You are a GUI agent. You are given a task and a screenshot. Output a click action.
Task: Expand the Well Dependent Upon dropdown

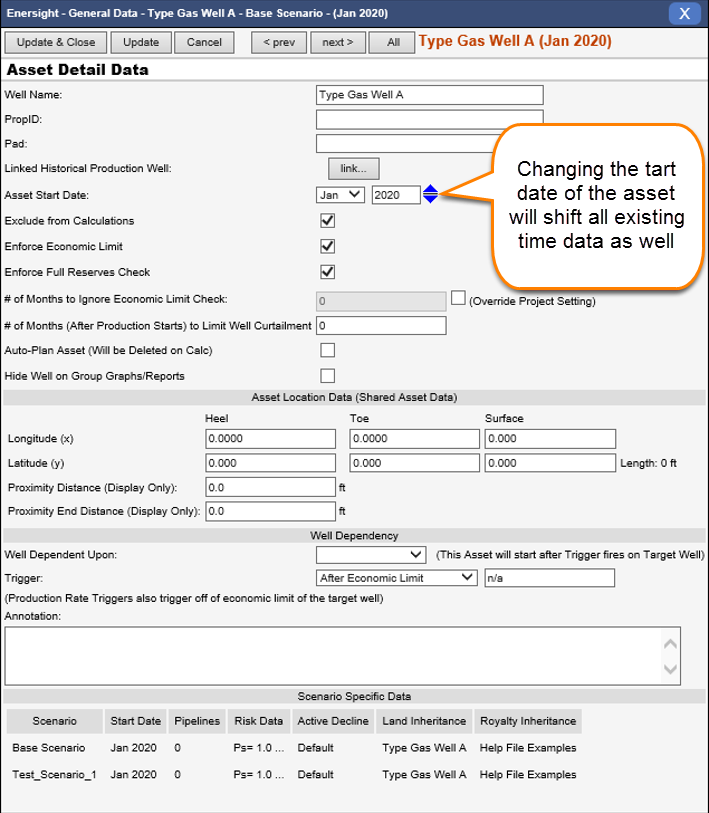pos(372,554)
